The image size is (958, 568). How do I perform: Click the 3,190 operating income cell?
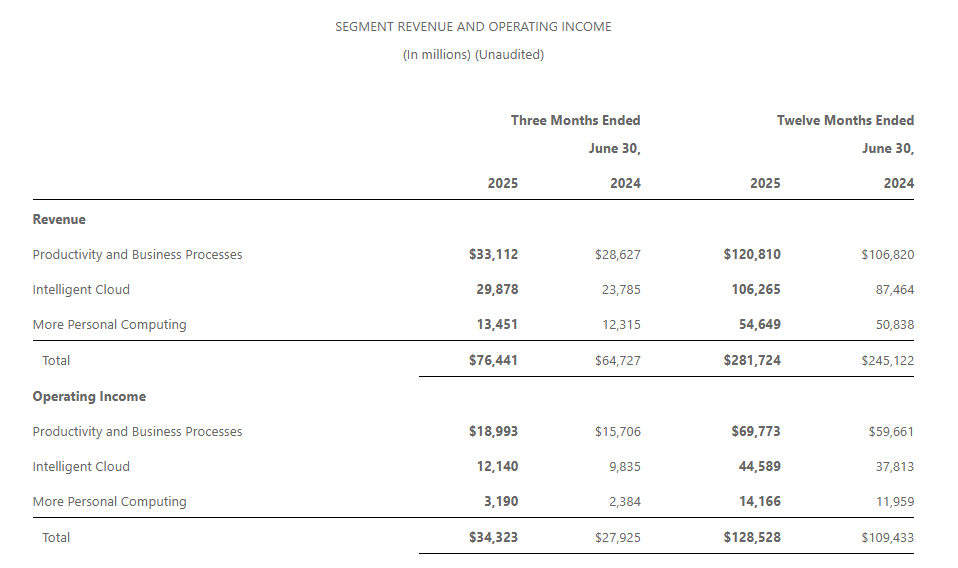pyautogui.click(x=501, y=501)
